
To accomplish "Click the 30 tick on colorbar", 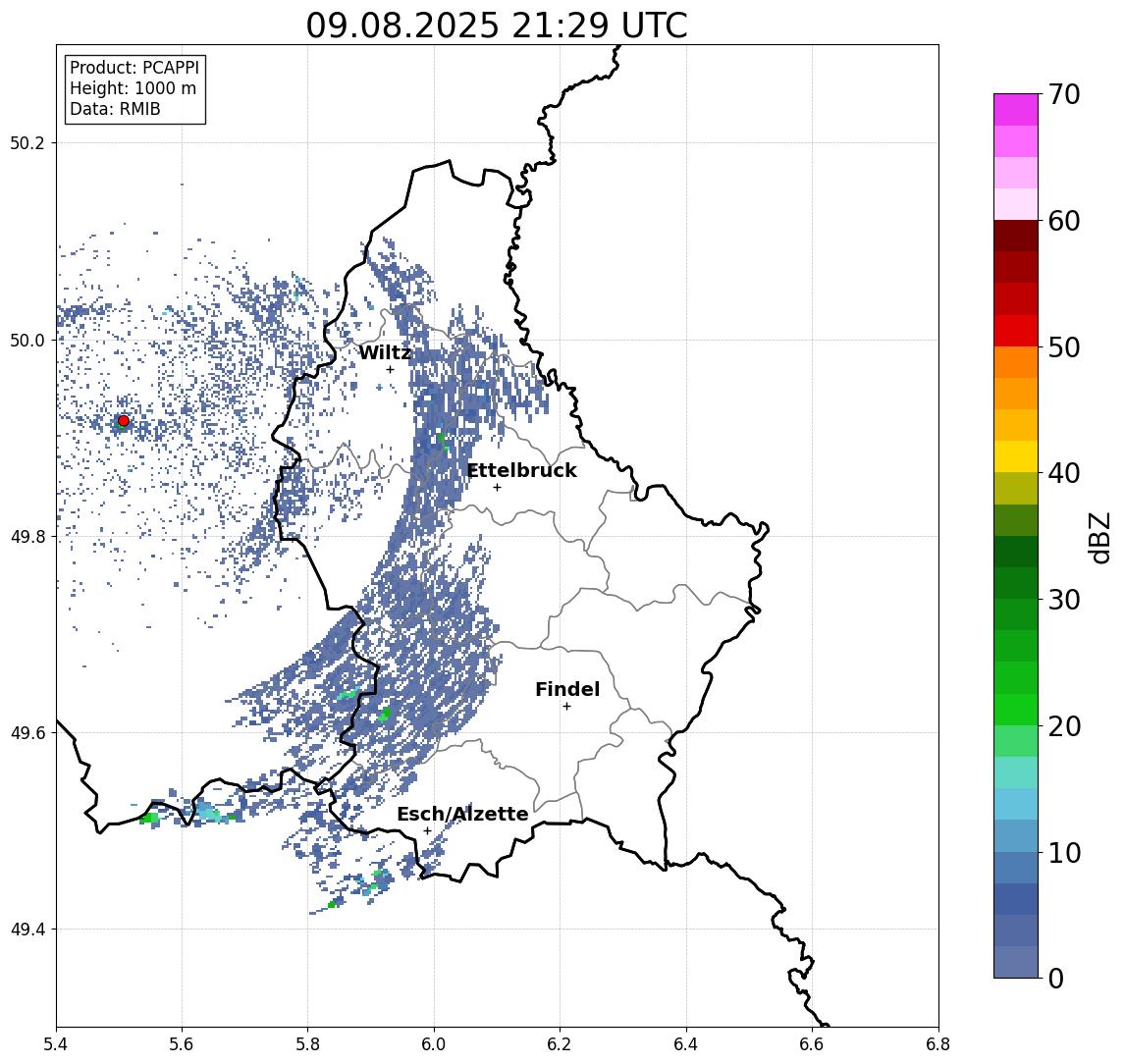I will (x=1063, y=600).
